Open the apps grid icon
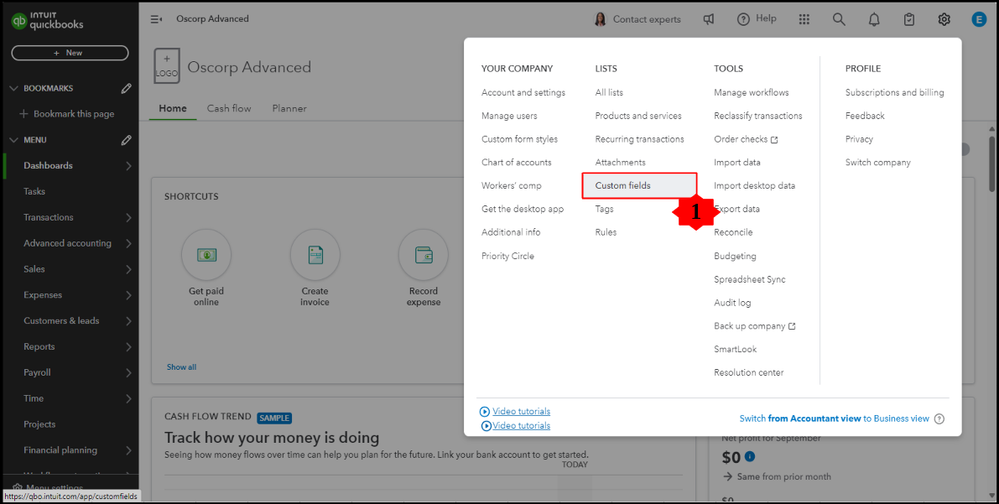Viewport: 999px width, 504px height. [x=804, y=20]
